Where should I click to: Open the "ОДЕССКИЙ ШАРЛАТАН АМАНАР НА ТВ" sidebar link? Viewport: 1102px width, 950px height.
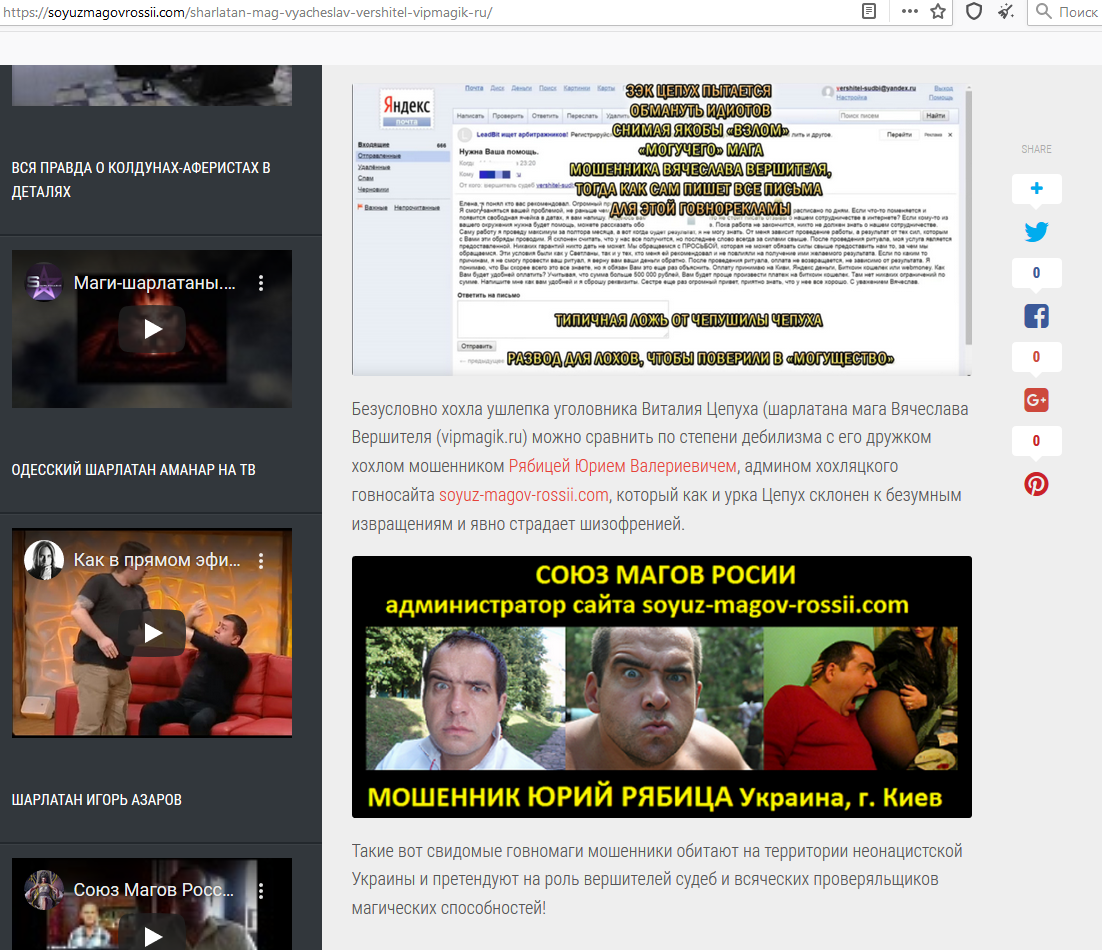pyautogui.click(x=134, y=469)
